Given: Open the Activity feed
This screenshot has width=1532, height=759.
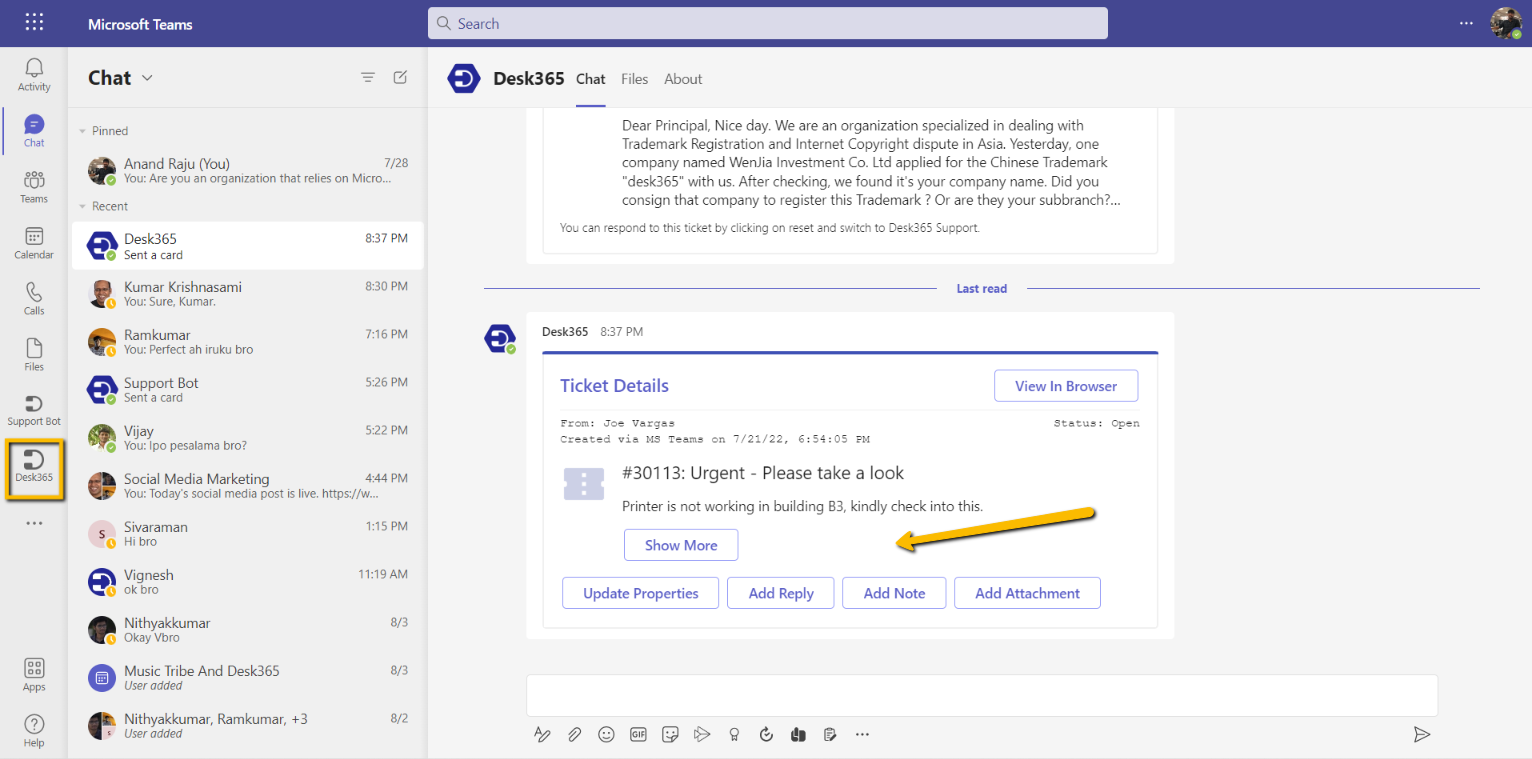Looking at the screenshot, I should pos(33,73).
